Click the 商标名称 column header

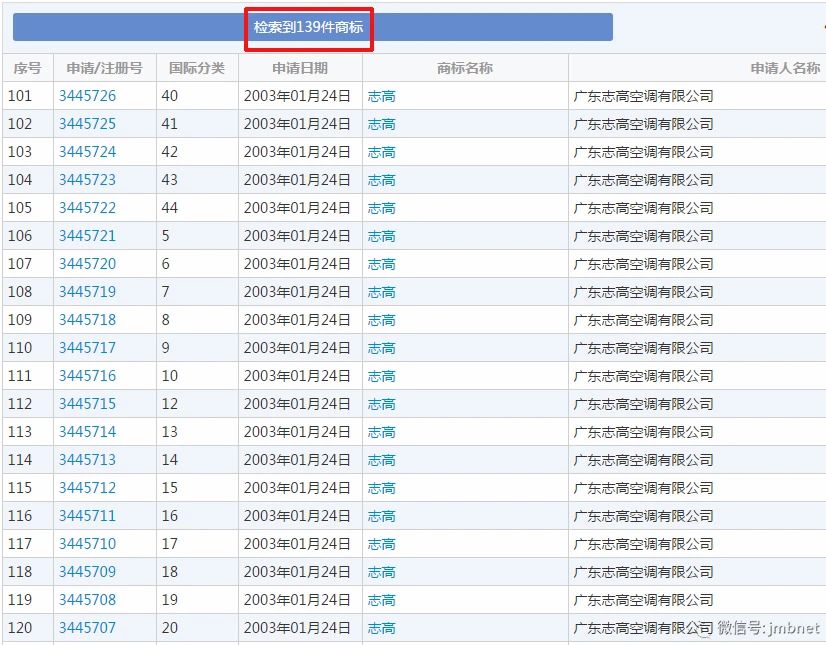click(465, 68)
